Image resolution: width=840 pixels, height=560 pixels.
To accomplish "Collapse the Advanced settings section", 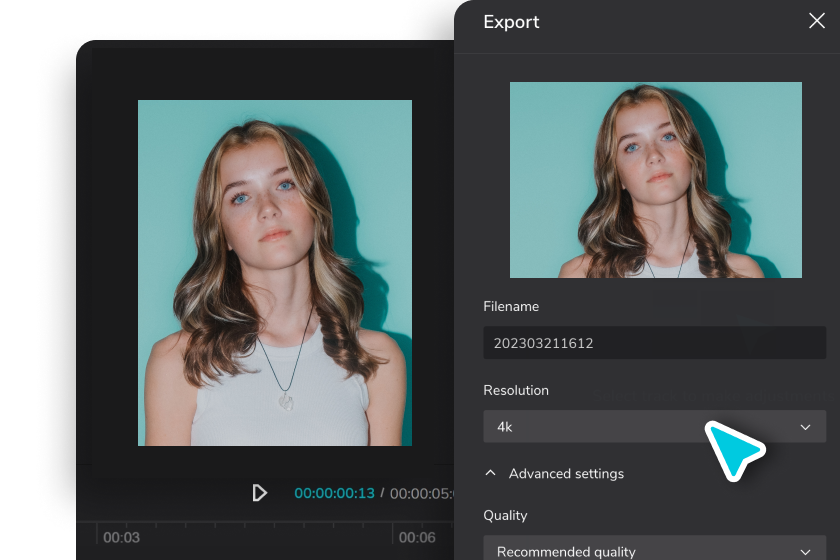I will (554, 473).
